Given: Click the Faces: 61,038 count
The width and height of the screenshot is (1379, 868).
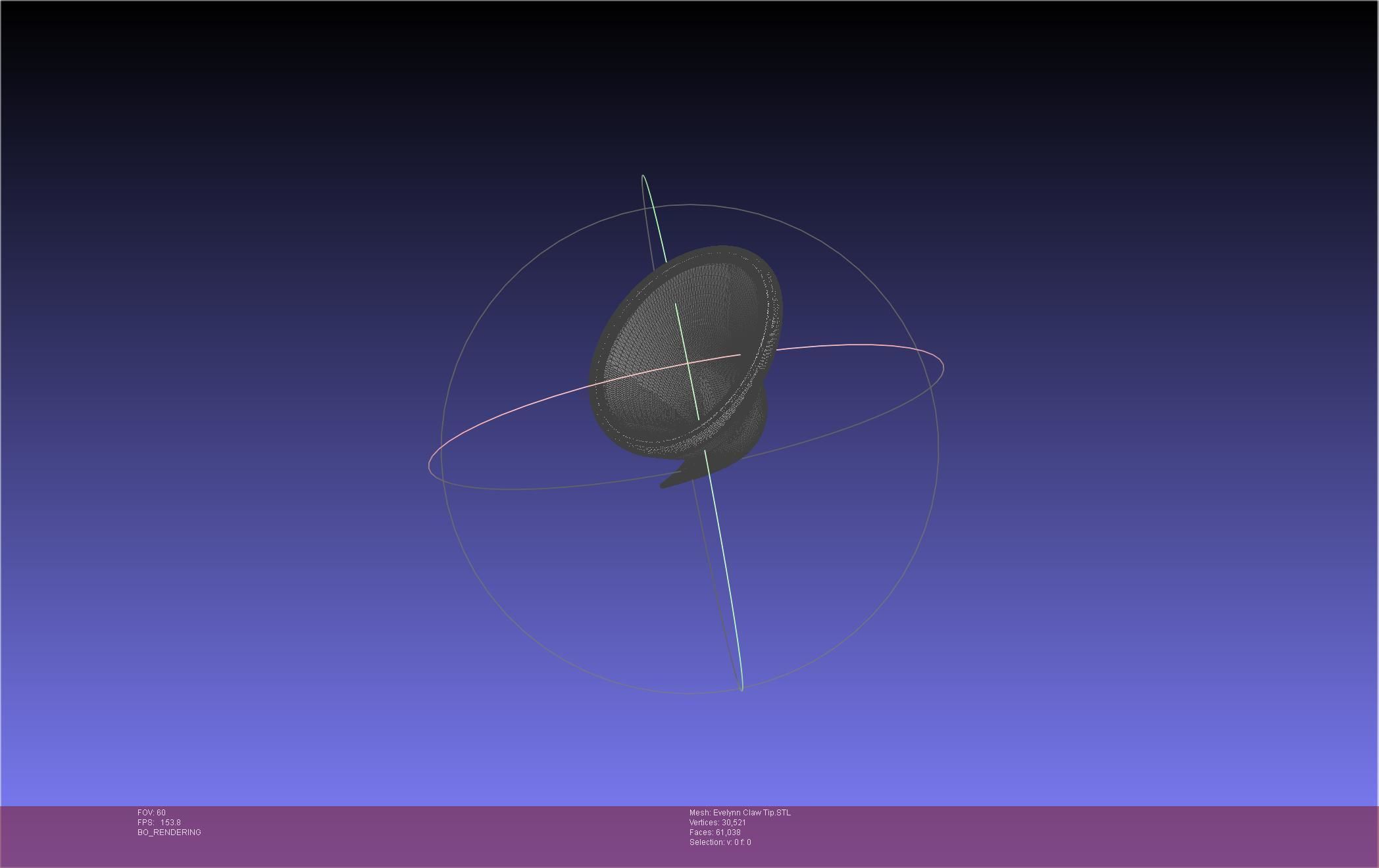Looking at the screenshot, I should pos(715,832).
